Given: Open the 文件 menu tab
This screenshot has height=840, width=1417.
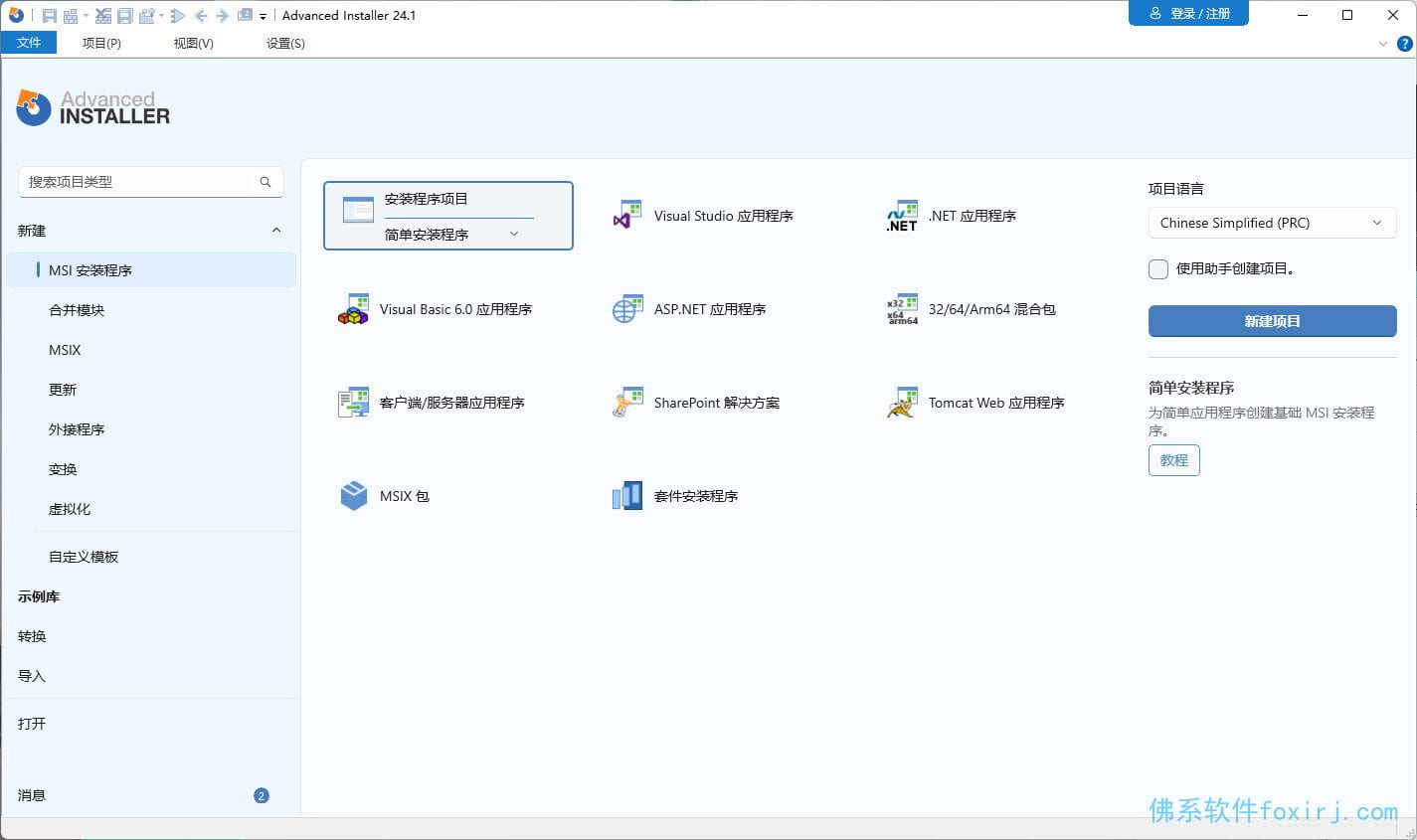Looking at the screenshot, I should point(29,43).
